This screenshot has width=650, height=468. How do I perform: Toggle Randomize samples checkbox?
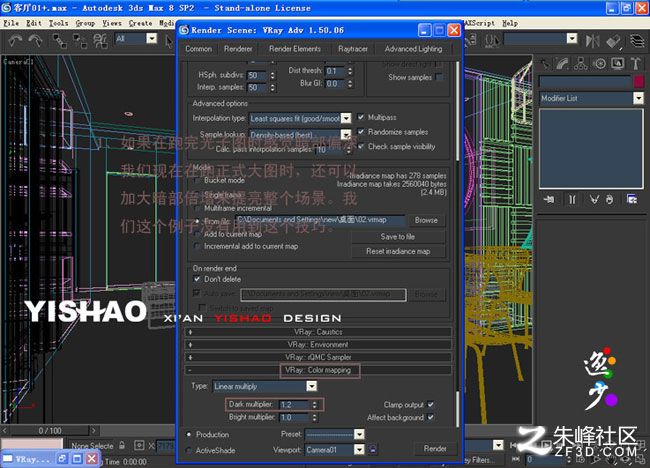coord(361,132)
